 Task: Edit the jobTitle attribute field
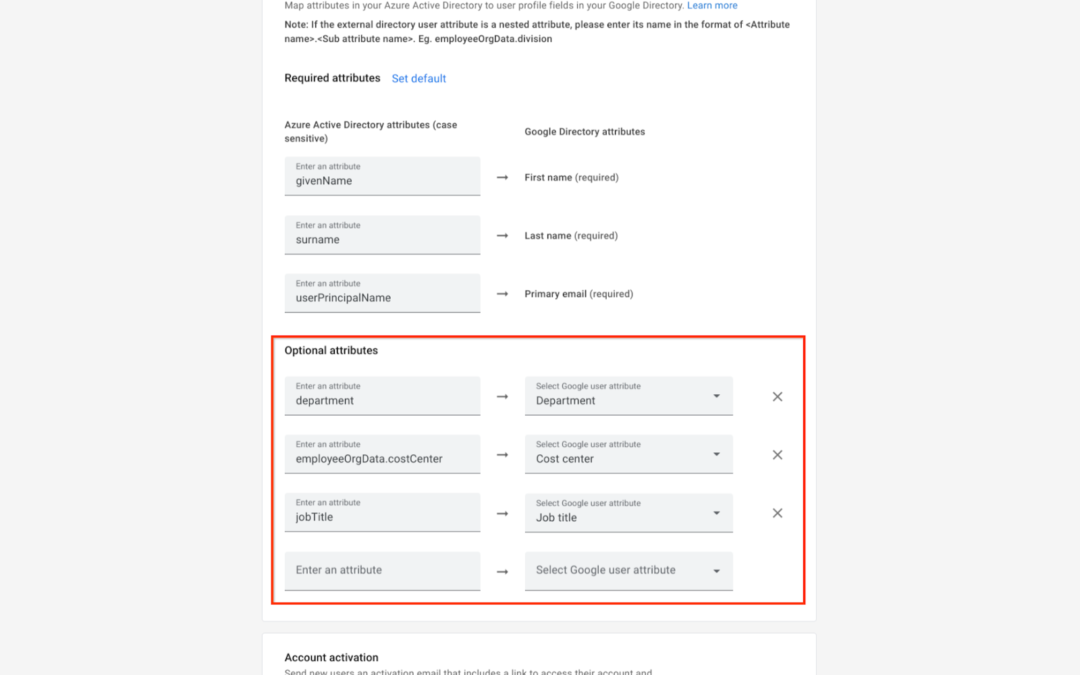coord(382,512)
